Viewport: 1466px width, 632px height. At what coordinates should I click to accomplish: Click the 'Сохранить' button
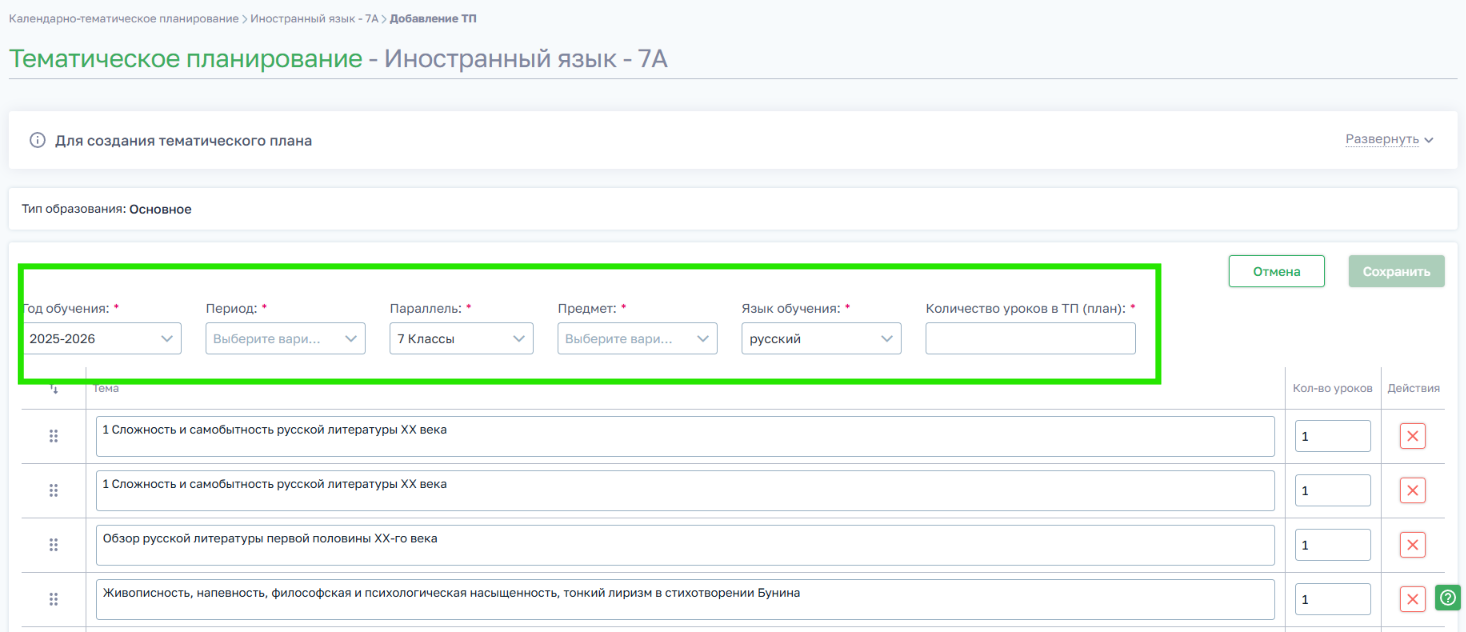(x=1397, y=271)
